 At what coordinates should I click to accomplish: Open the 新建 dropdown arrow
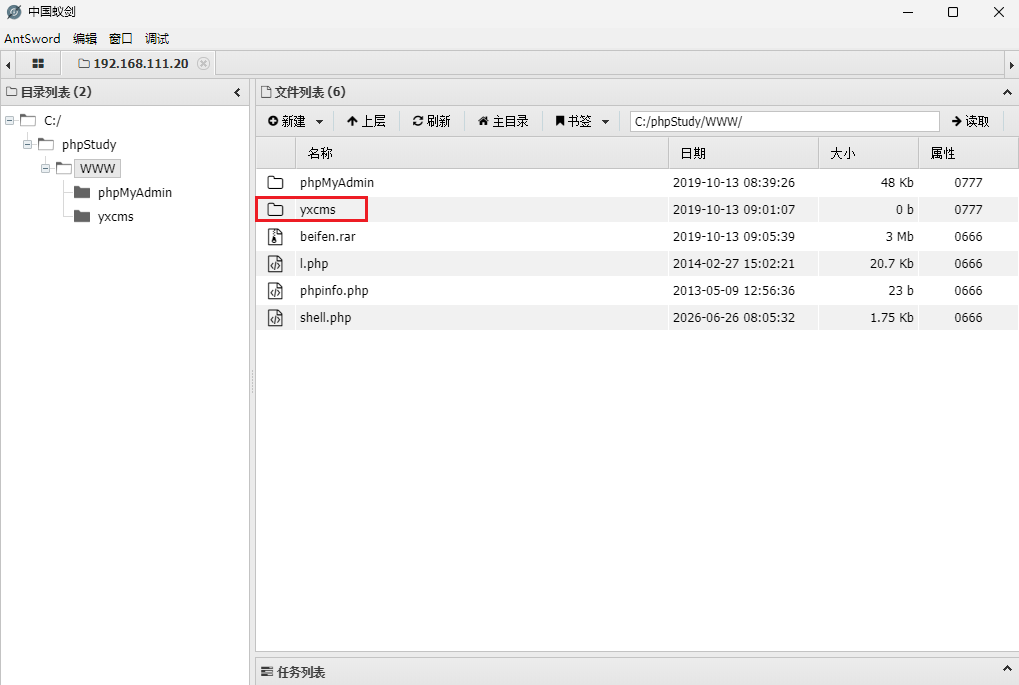coord(319,122)
